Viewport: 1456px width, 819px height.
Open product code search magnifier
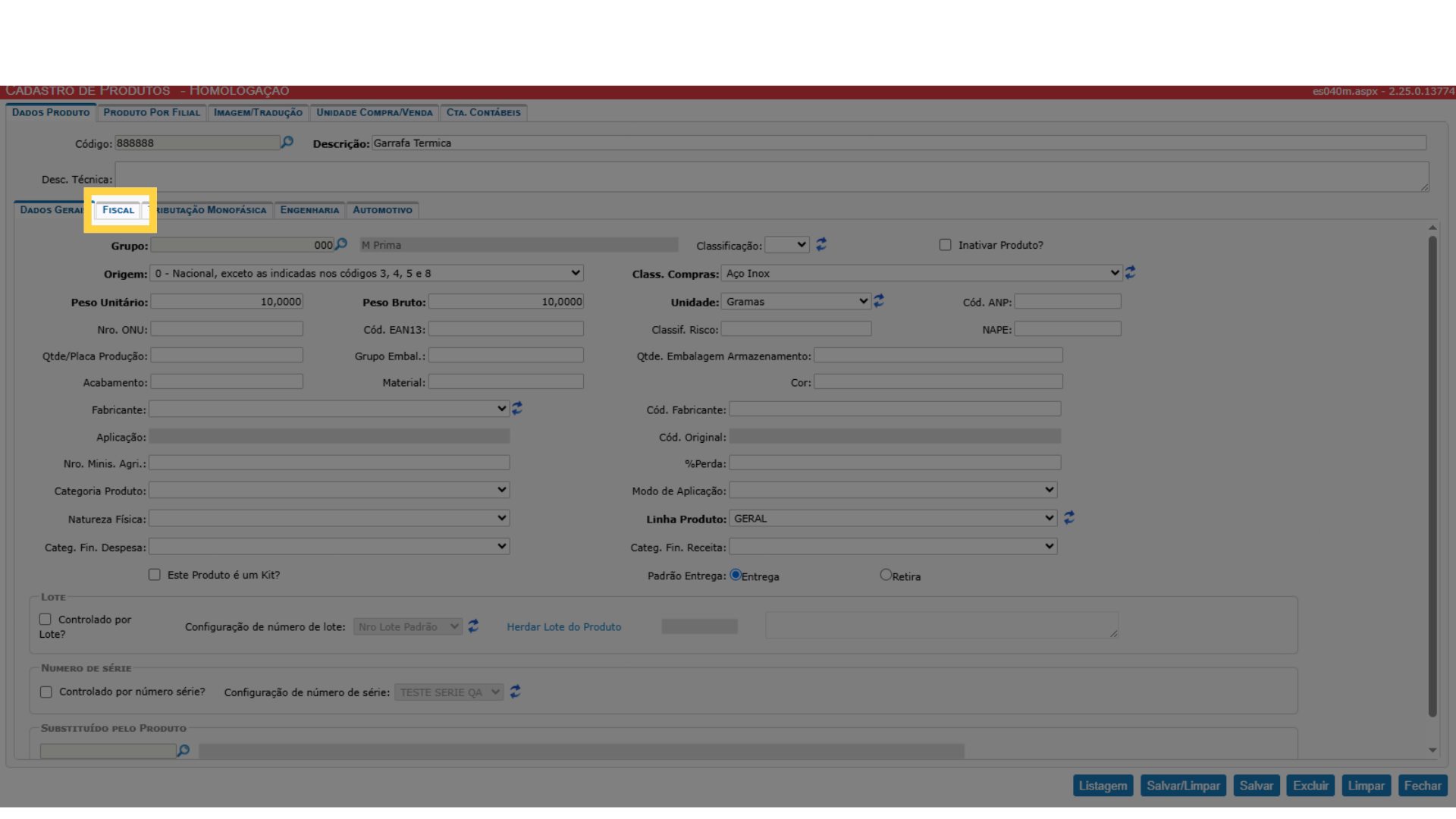(287, 142)
